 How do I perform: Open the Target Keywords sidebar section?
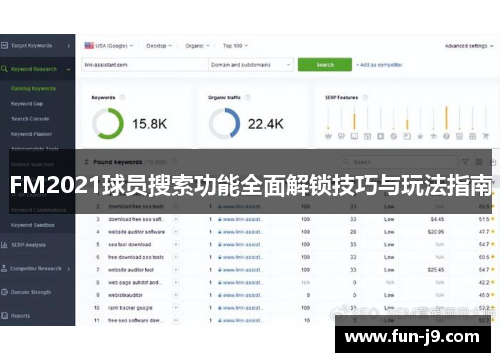32,45
